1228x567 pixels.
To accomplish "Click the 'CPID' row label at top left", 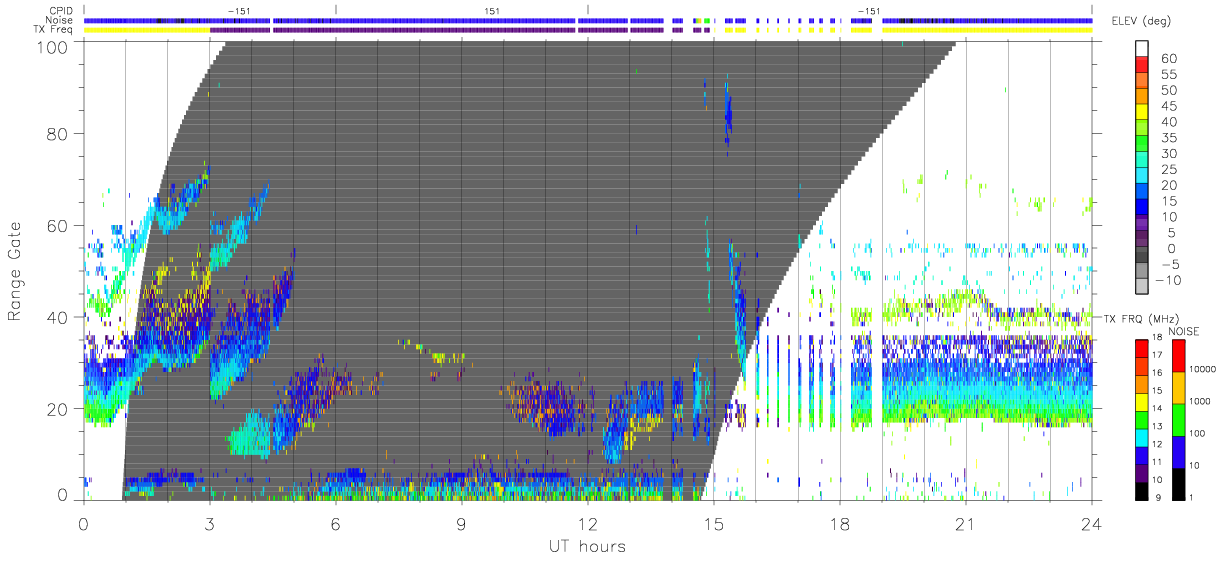I will coord(61,11).
